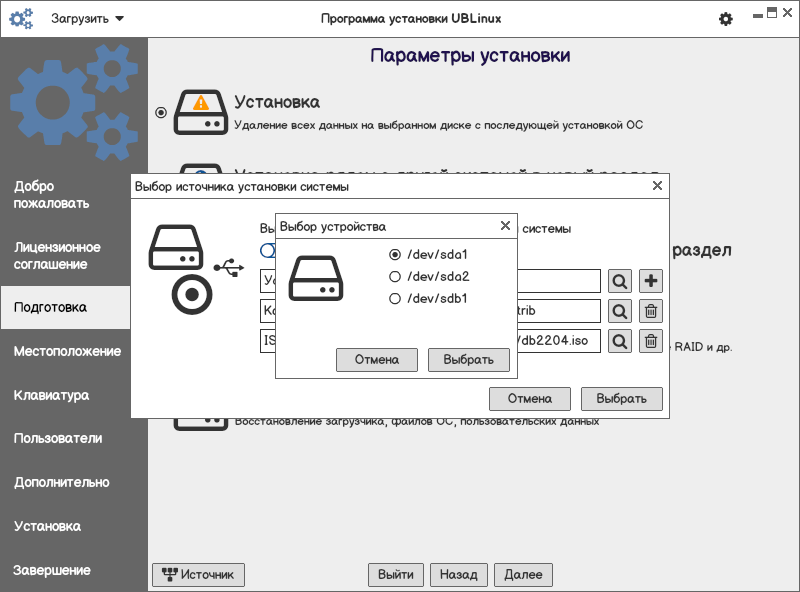
Task: Click the path field ending in 'trib'
Action: 559,311
